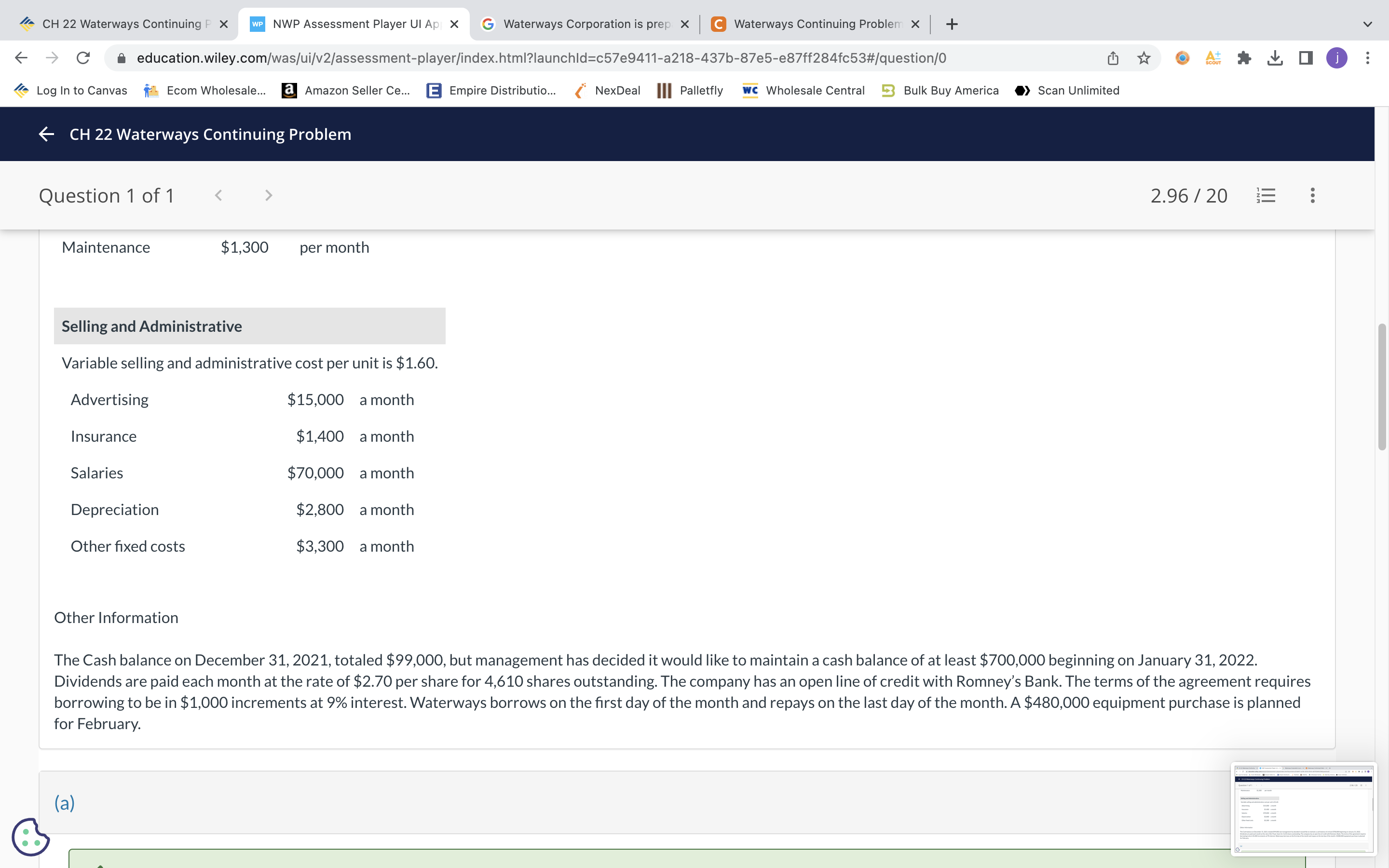Open Chrome downloads icon

(x=1275, y=57)
